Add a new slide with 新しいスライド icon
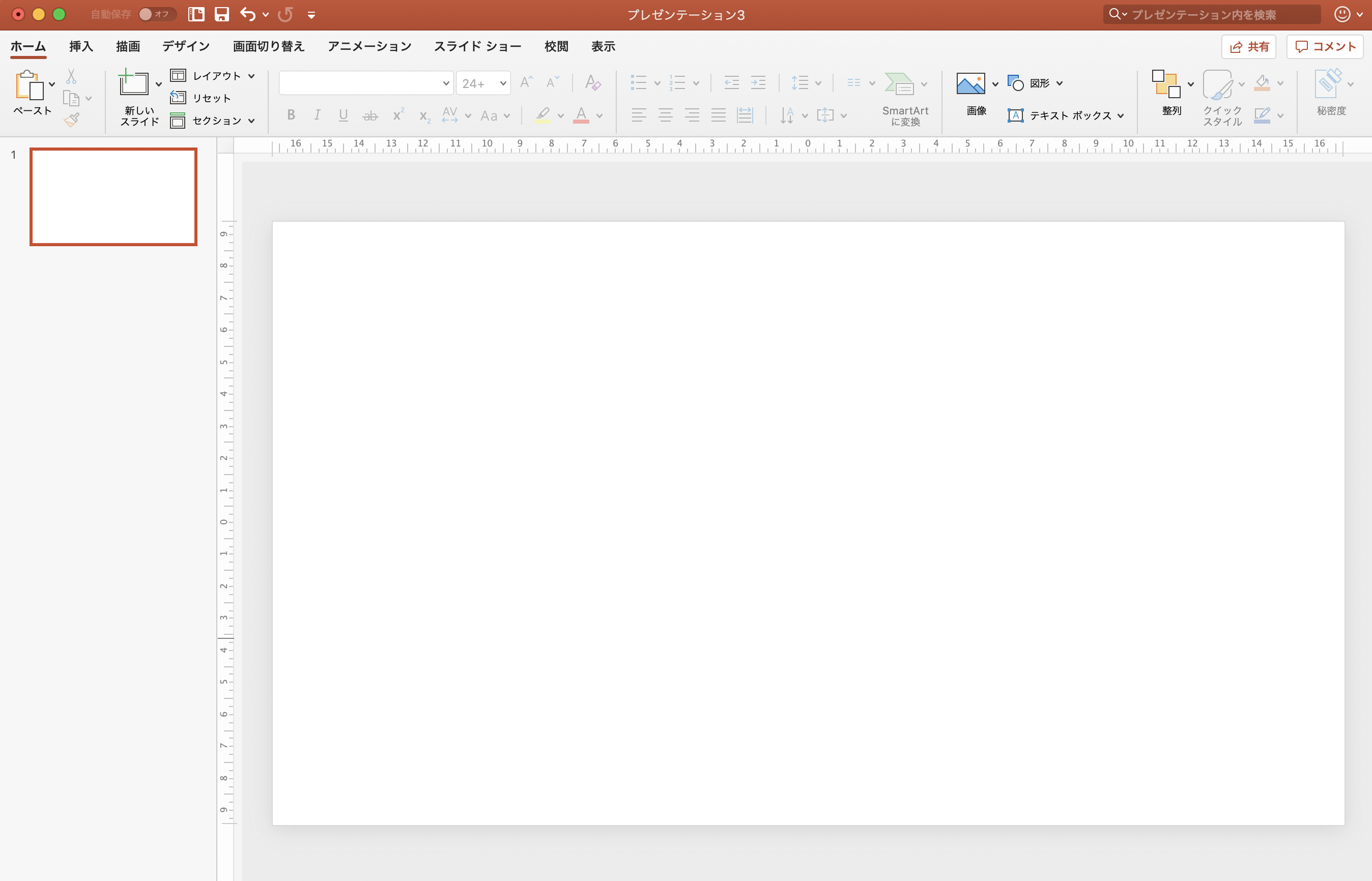The image size is (1372, 881). point(133,82)
